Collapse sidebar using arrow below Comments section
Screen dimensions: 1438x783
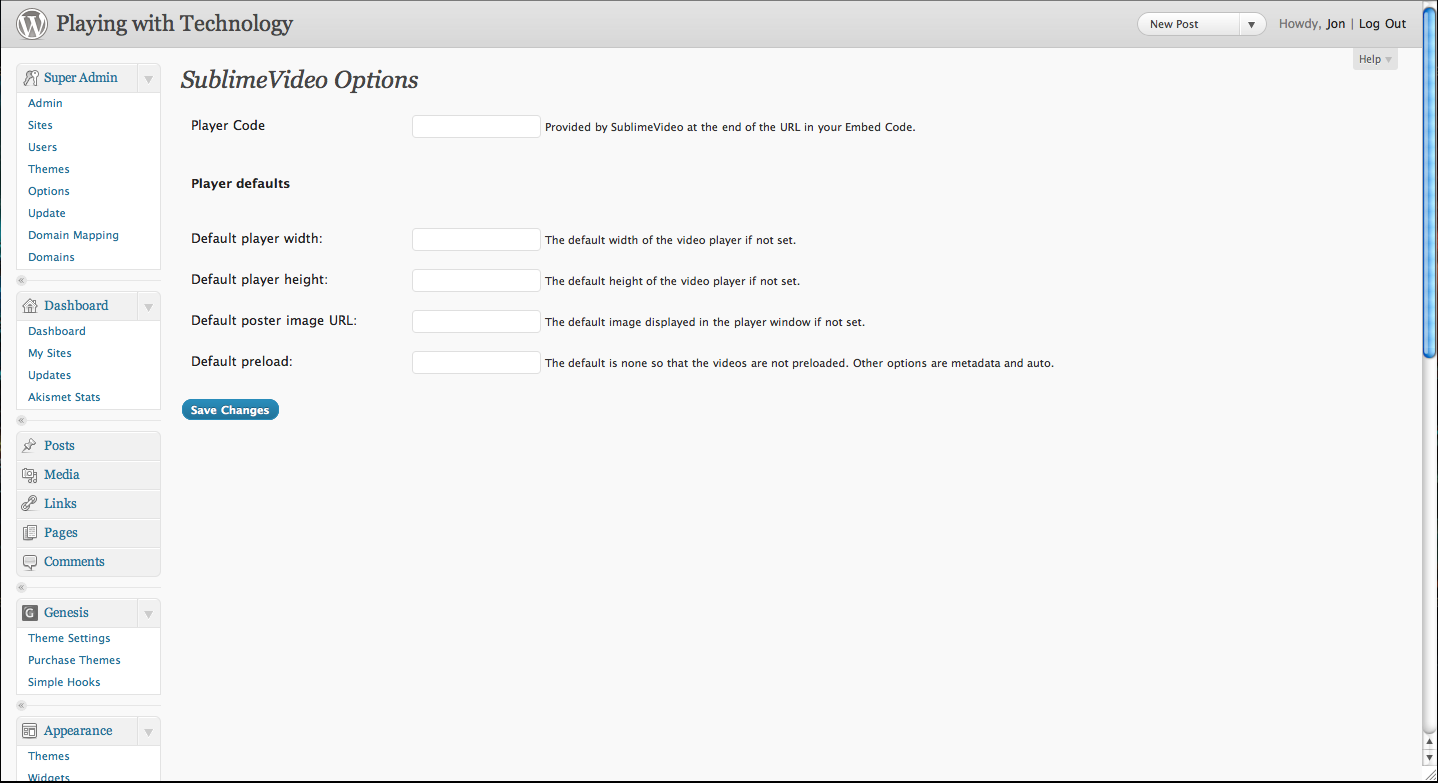[x=21, y=587]
